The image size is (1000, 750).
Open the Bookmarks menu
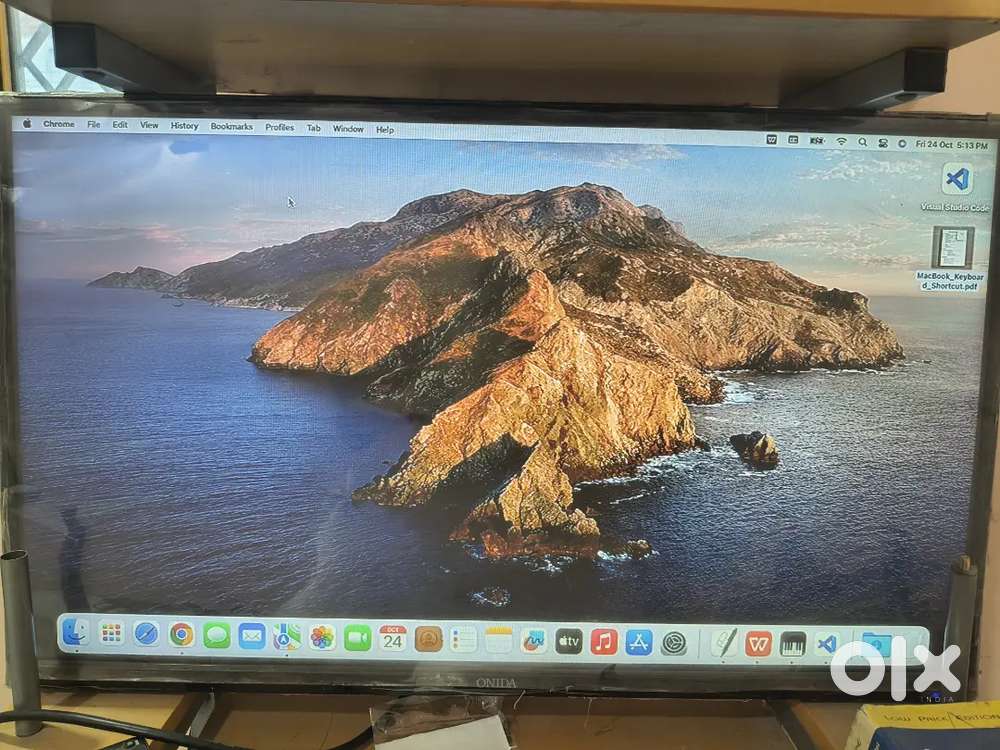tap(231, 127)
